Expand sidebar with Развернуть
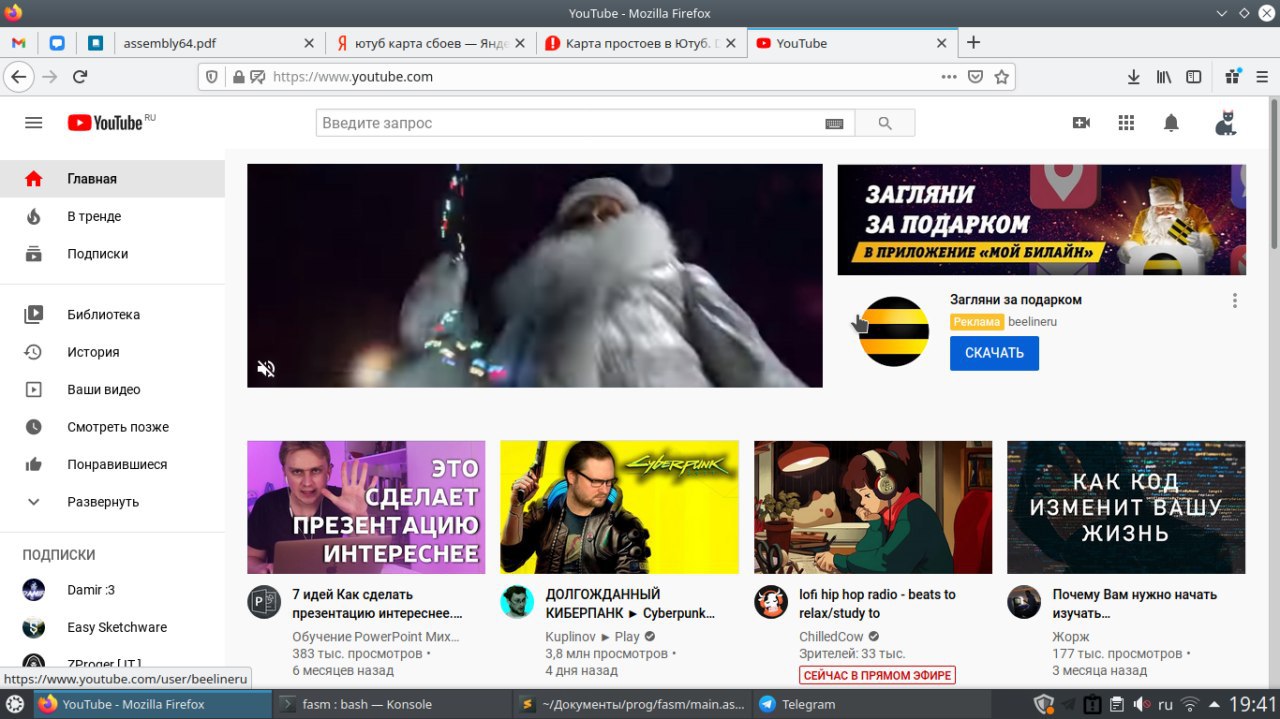 coord(112,502)
